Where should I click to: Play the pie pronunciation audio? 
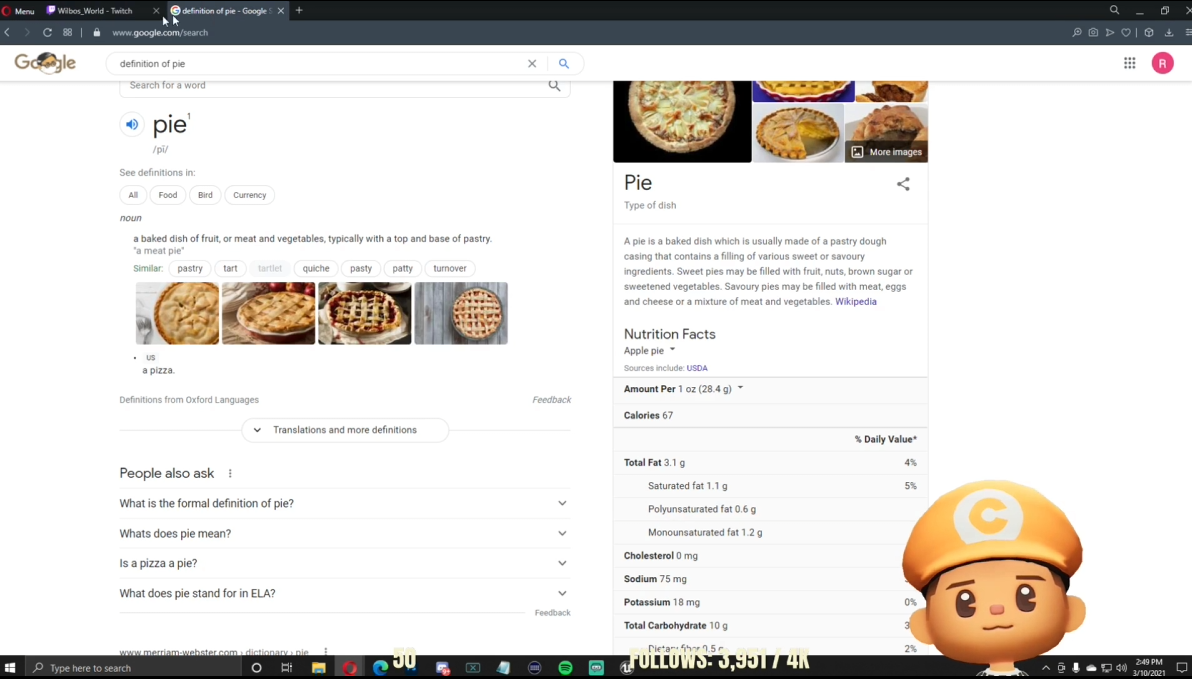tap(132, 124)
